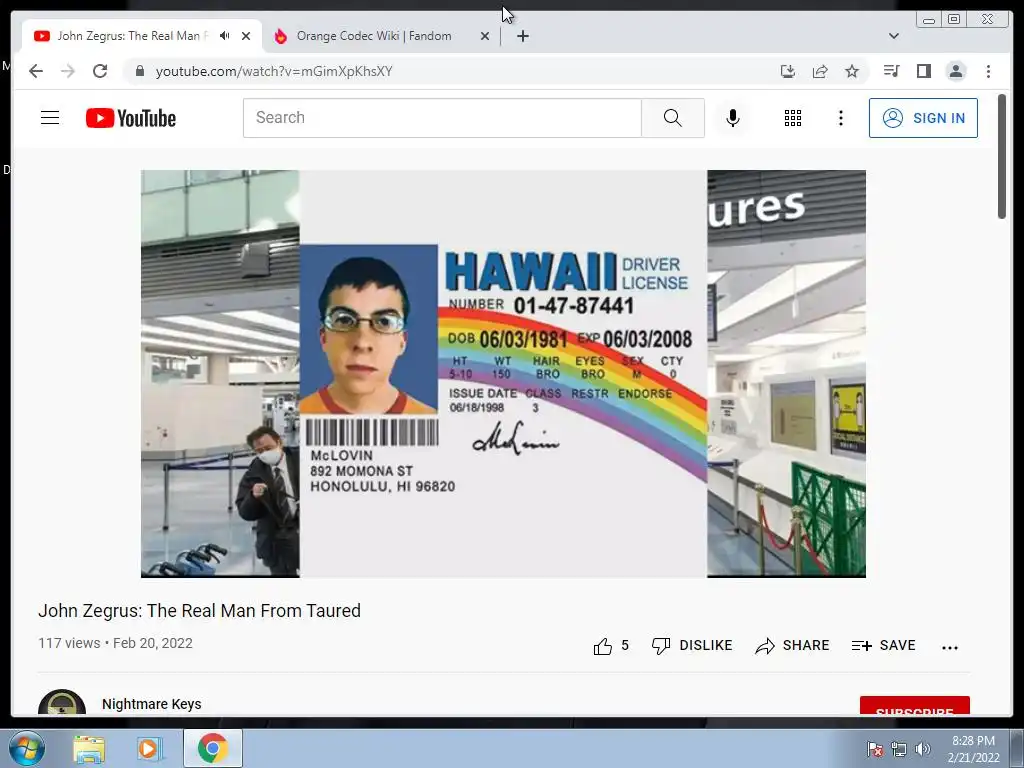This screenshot has width=1024, height=768.
Task: Share this page from the address bar
Action: coord(820,71)
